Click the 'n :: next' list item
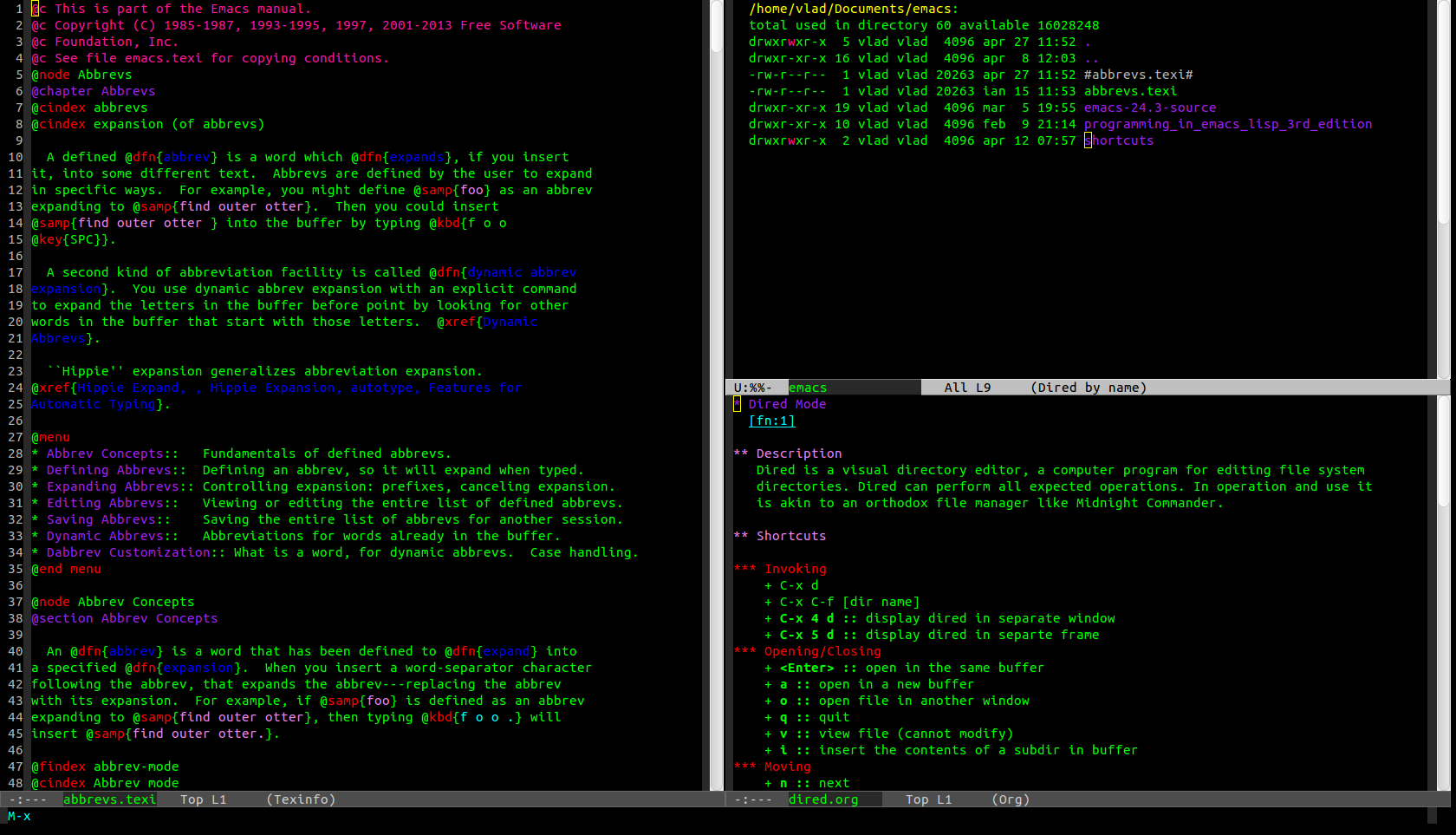The width and height of the screenshot is (1456, 835). [807, 783]
